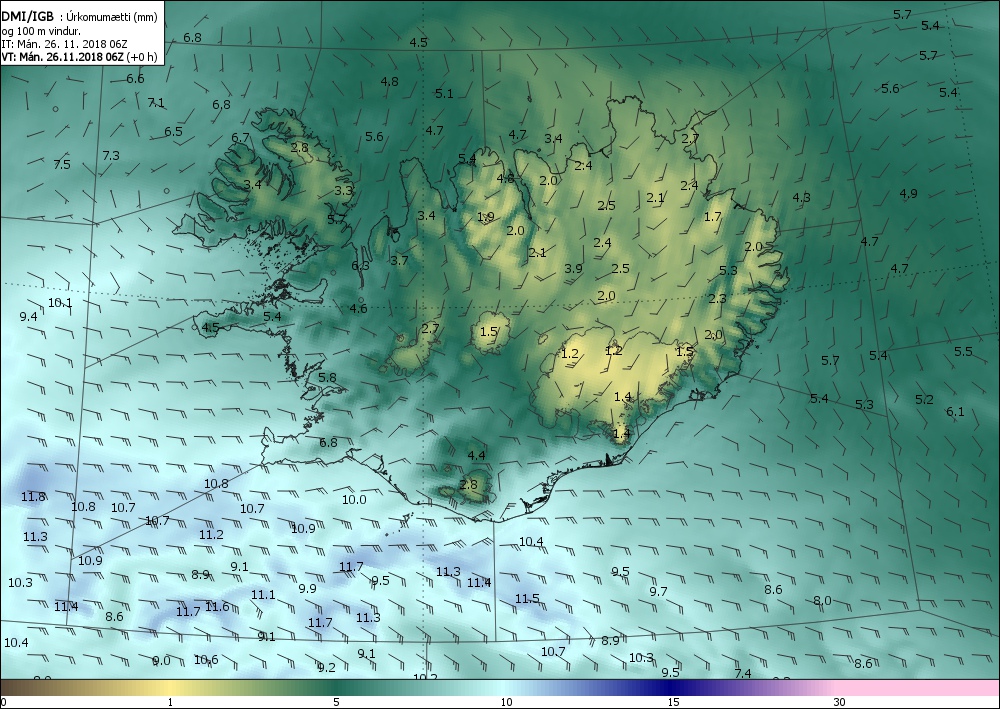Click the 3.9 value on the map
The width and height of the screenshot is (1000, 709).
tap(573, 268)
